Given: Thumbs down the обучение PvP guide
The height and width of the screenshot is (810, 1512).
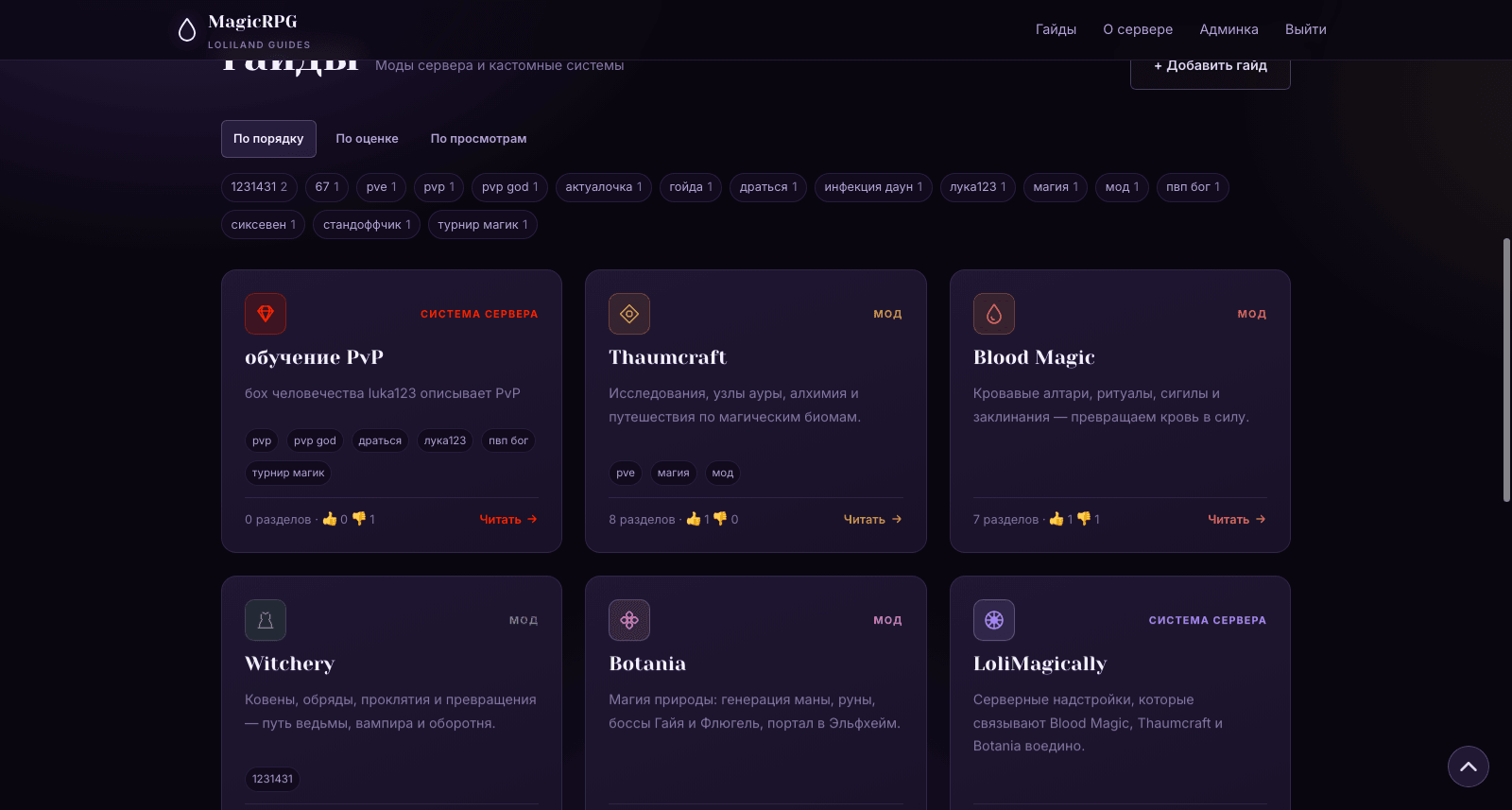Looking at the screenshot, I should [359, 519].
